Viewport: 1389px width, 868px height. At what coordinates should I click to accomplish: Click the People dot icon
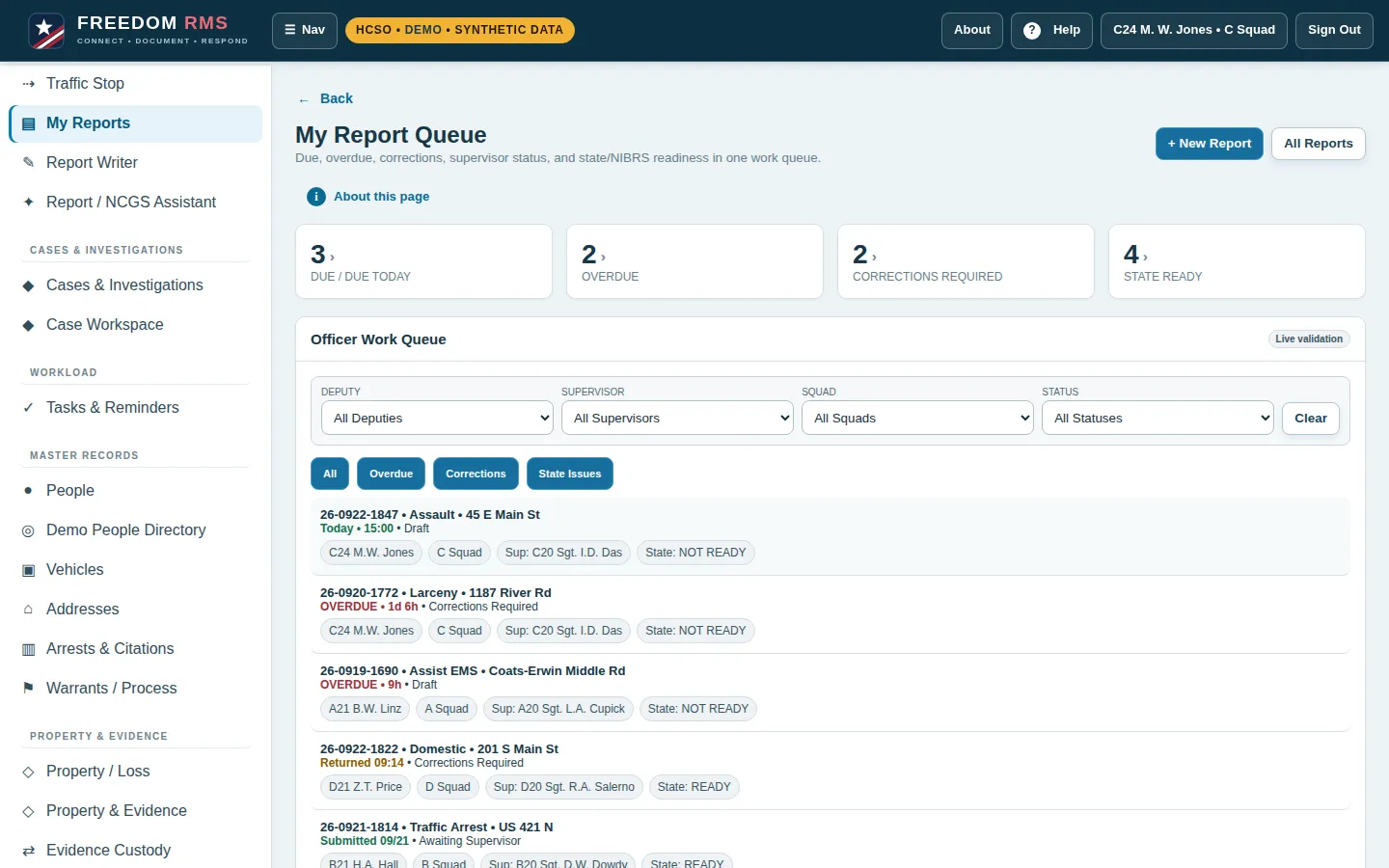[x=28, y=491]
